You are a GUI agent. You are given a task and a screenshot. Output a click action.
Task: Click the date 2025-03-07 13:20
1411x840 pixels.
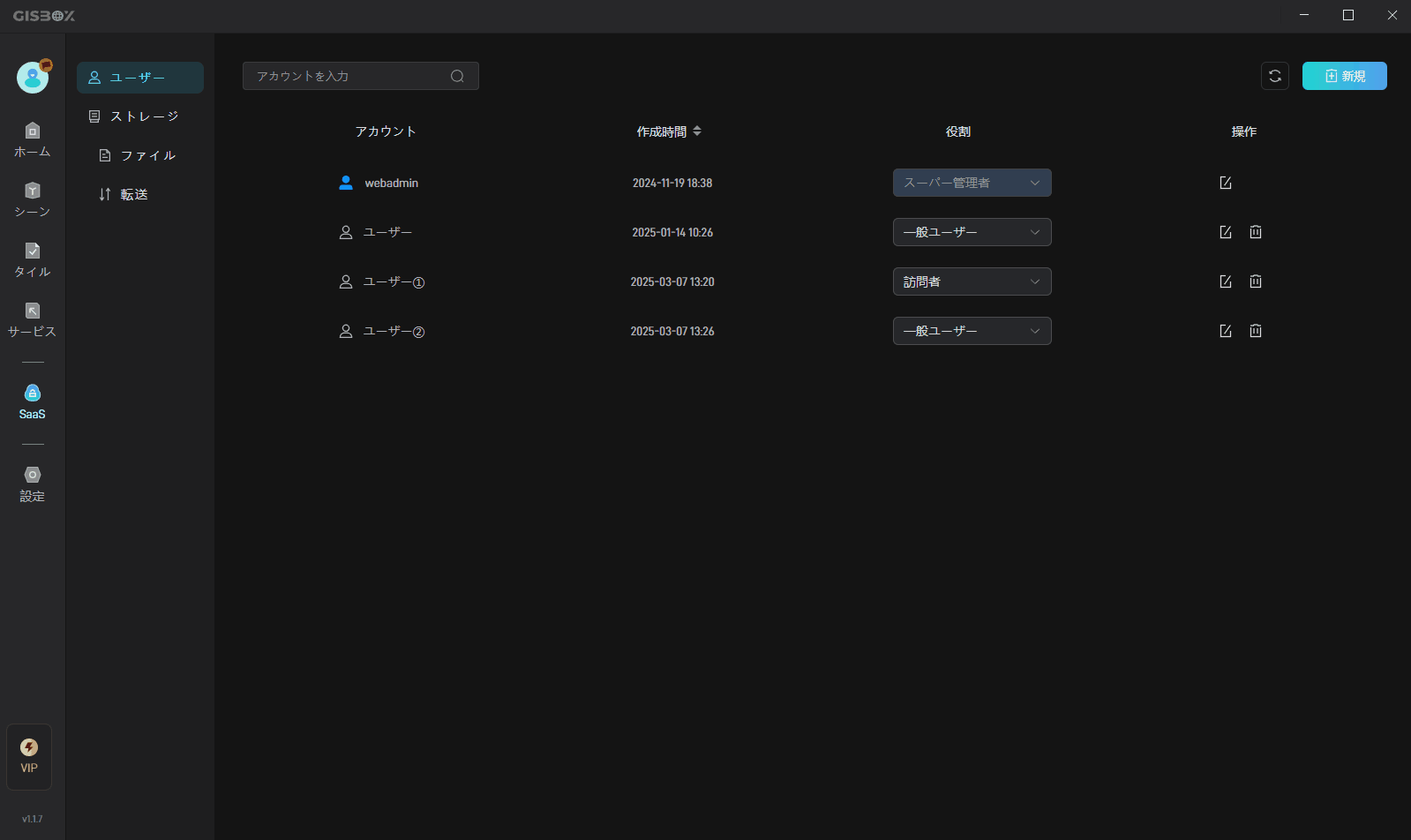point(672,281)
